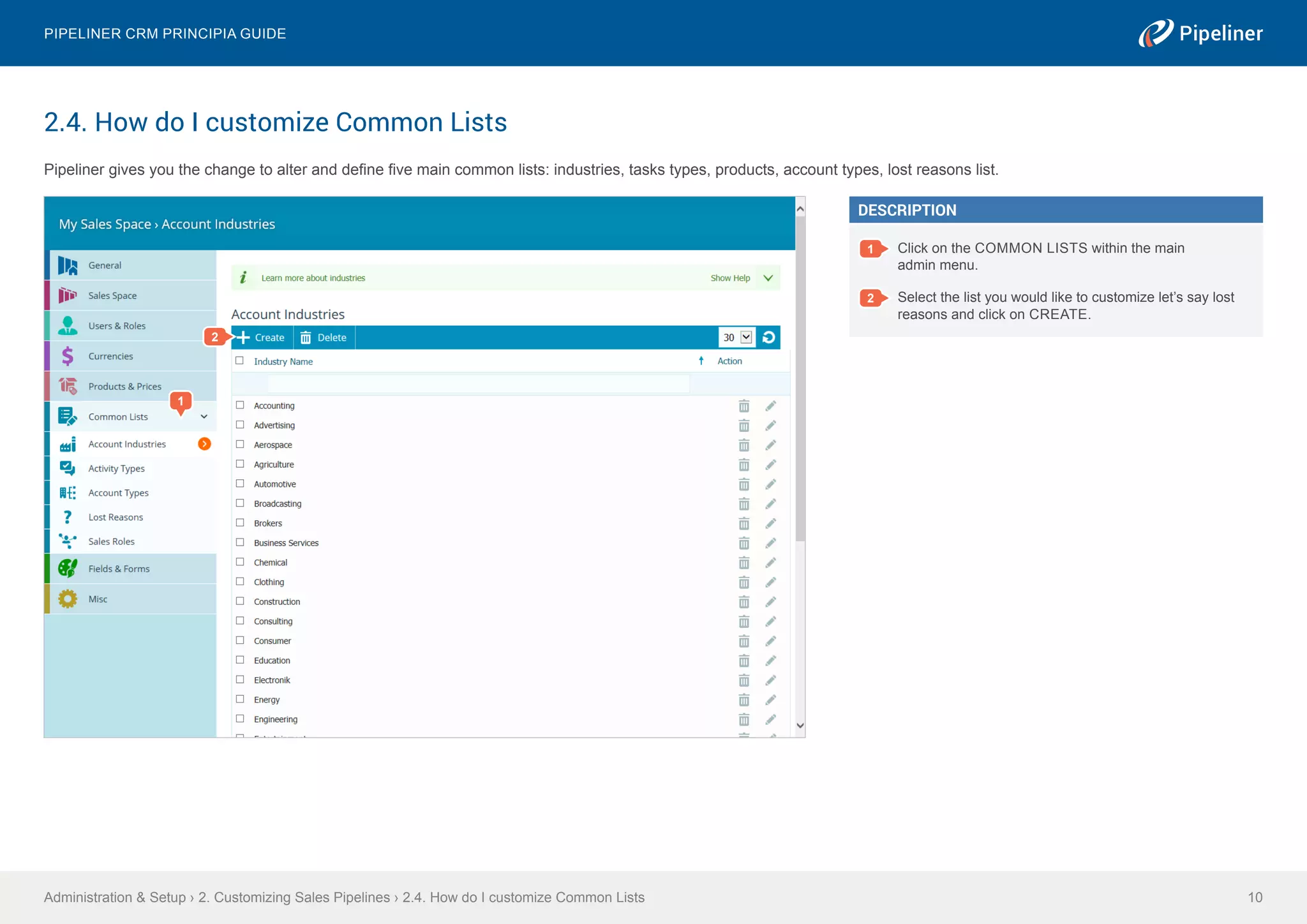Click the Lost Reasons question mark icon
The height and width of the screenshot is (924, 1307).
68,517
